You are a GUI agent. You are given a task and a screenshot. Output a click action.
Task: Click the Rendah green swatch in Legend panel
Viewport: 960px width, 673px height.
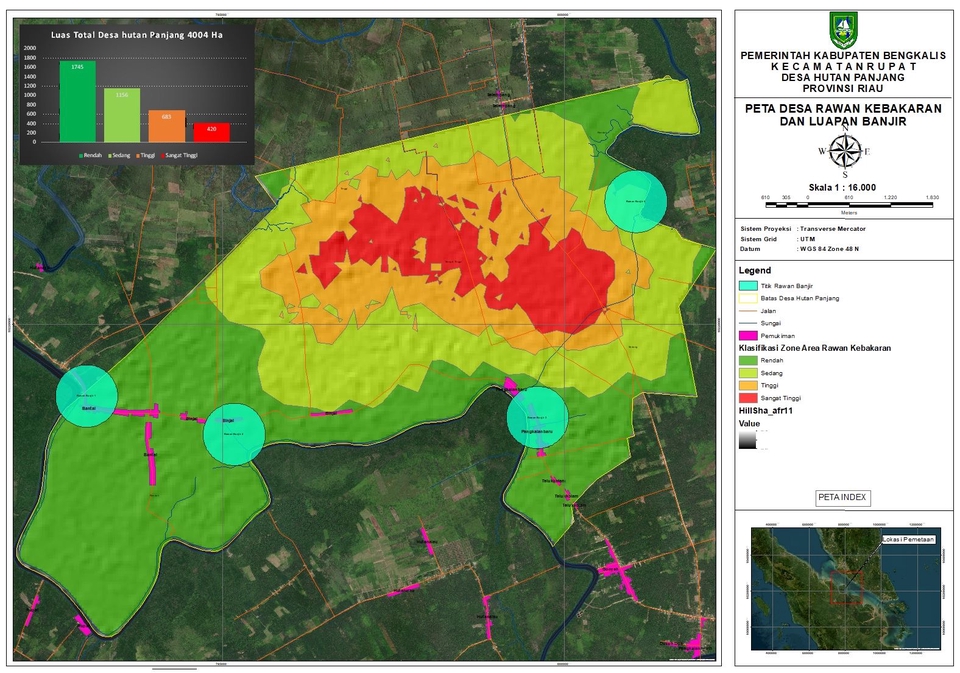pyautogui.click(x=748, y=361)
